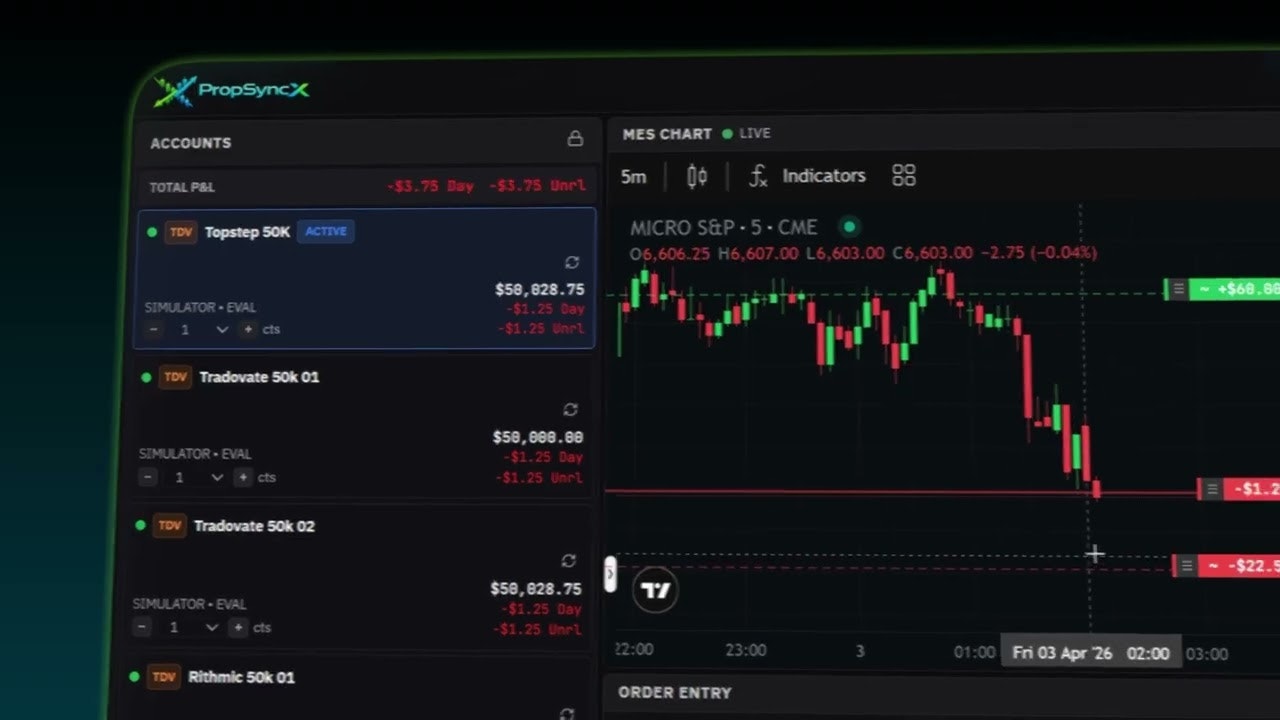The image size is (1280, 720).
Task: Click TDV badge on Rithmic 50k 01
Action: coord(163,677)
